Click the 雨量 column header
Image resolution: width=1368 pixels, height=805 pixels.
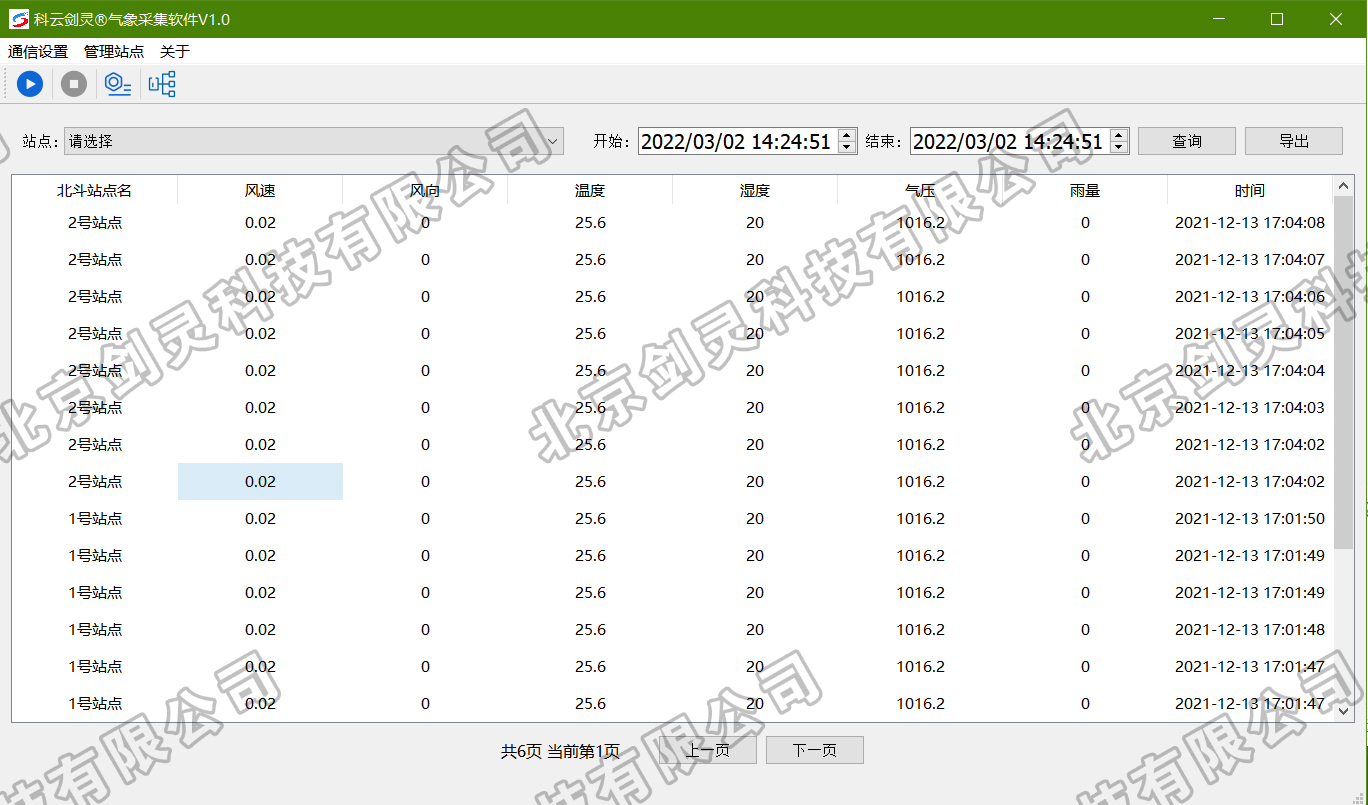[x=1085, y=190]
